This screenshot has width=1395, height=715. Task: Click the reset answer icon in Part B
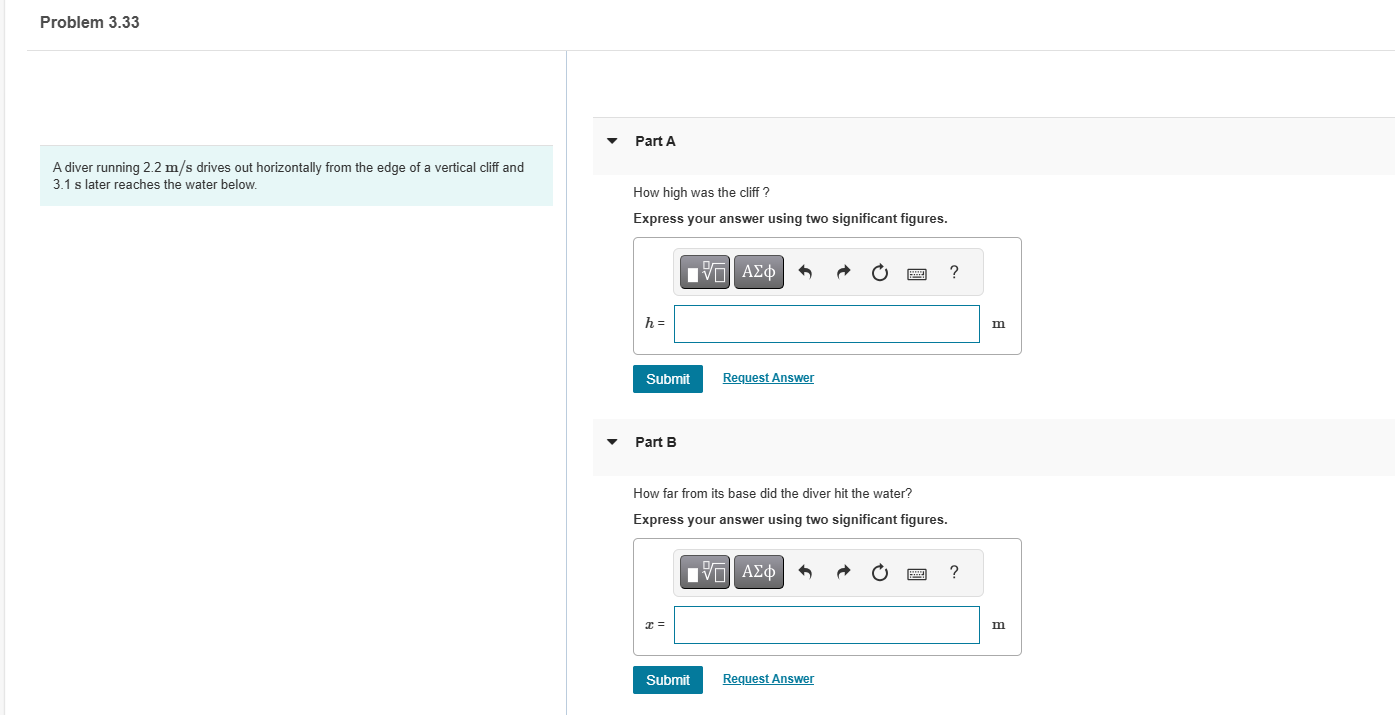pos(879,572)
